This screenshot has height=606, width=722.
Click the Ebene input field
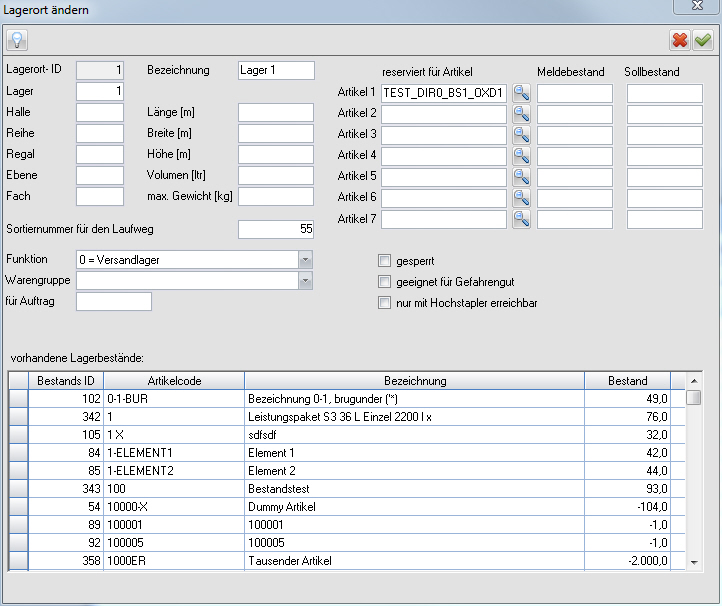coord(100,175)
